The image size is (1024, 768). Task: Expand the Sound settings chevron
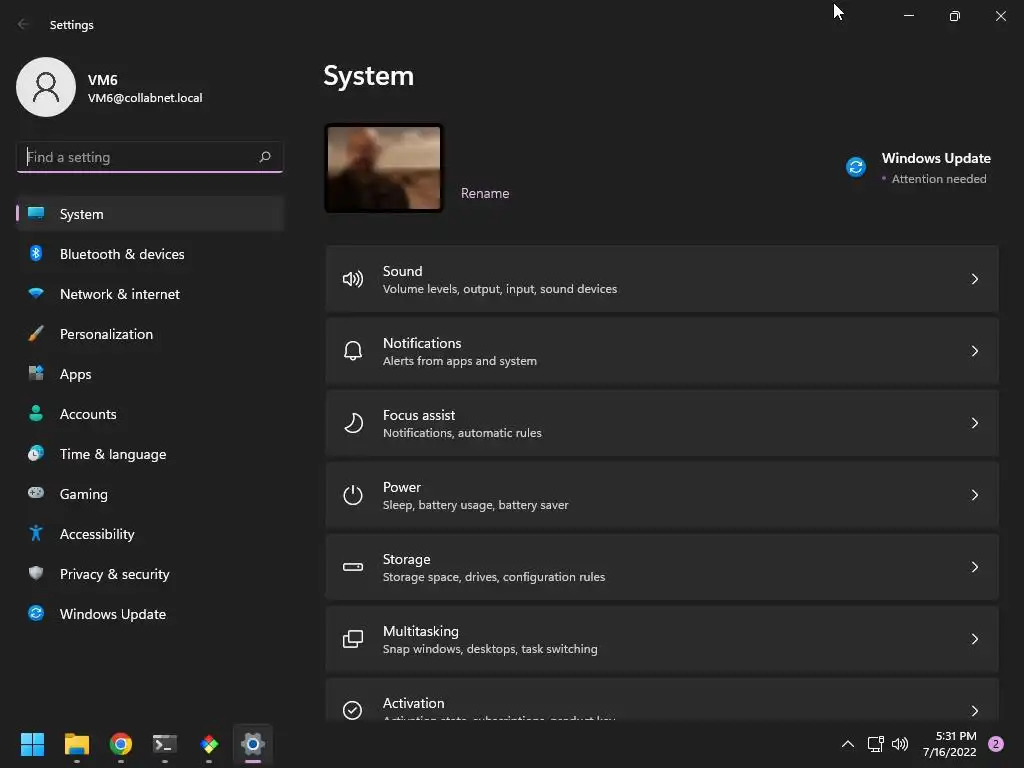point(974,280)
